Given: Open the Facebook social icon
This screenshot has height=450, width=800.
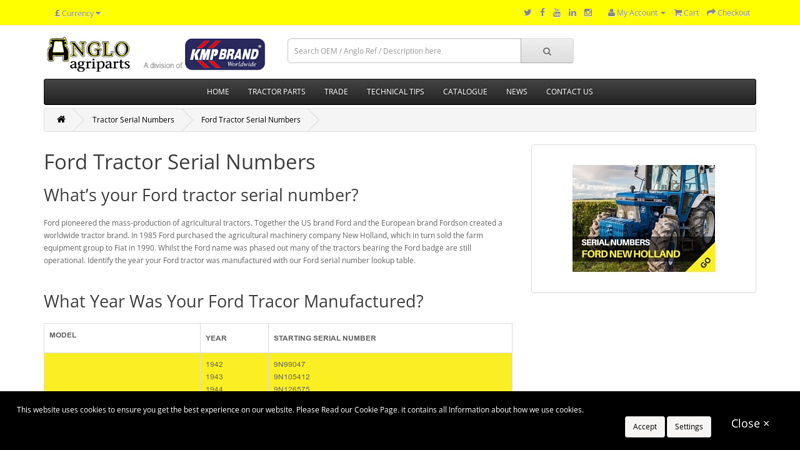Looking at the screenshot, I should pos(542,13).
